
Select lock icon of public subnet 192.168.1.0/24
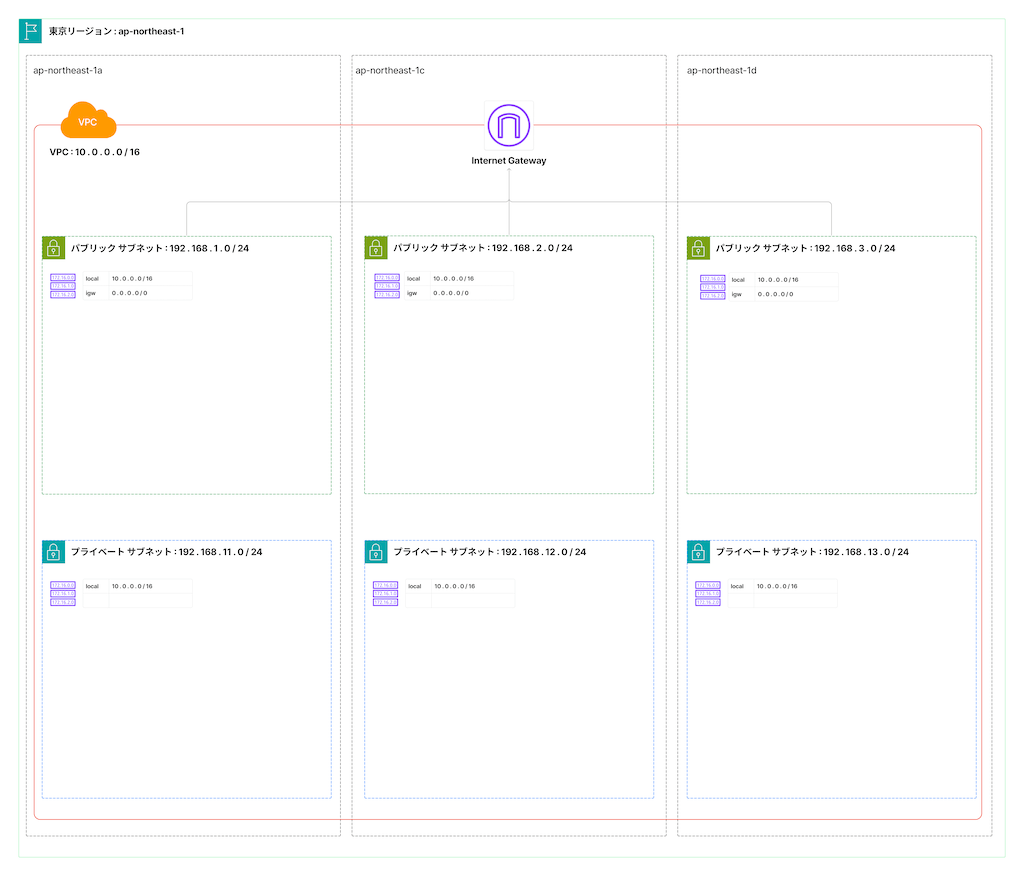click(x=54, y=248)
